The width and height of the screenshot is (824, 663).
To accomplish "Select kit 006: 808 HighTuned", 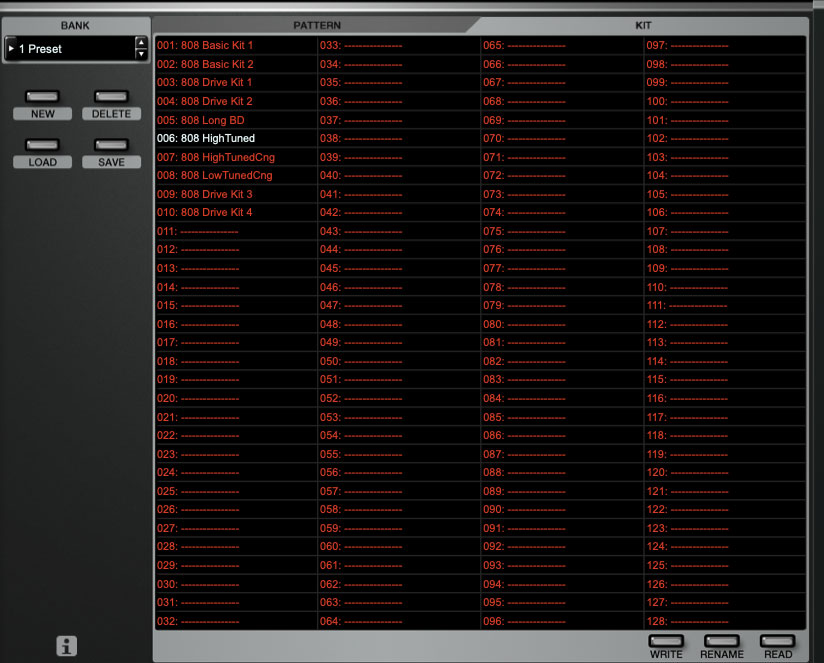I will (x=236, y=138).
